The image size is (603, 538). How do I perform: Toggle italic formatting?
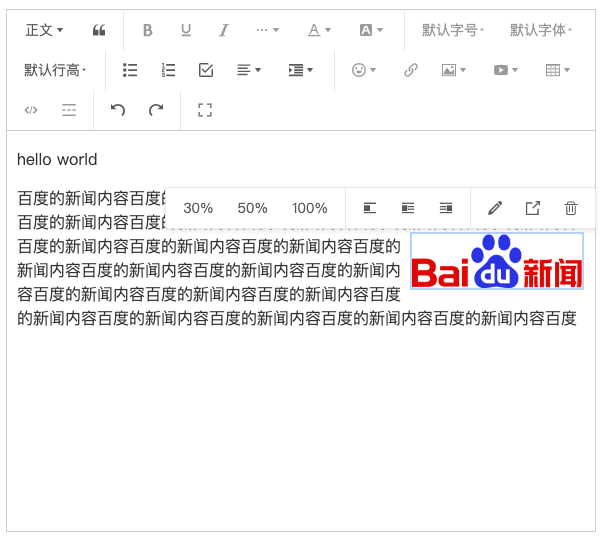(x=224, y=30)
